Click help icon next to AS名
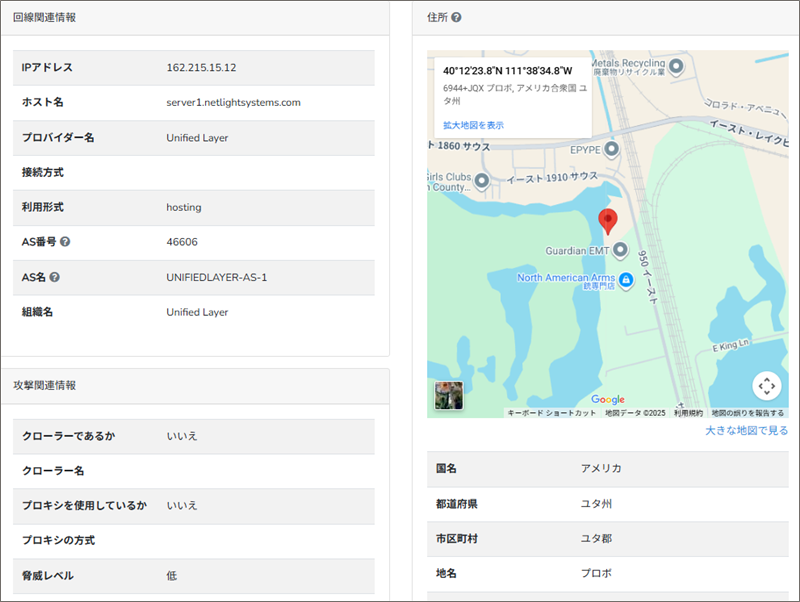This screenshot has height=602, width=800. [x=55, y=277]
